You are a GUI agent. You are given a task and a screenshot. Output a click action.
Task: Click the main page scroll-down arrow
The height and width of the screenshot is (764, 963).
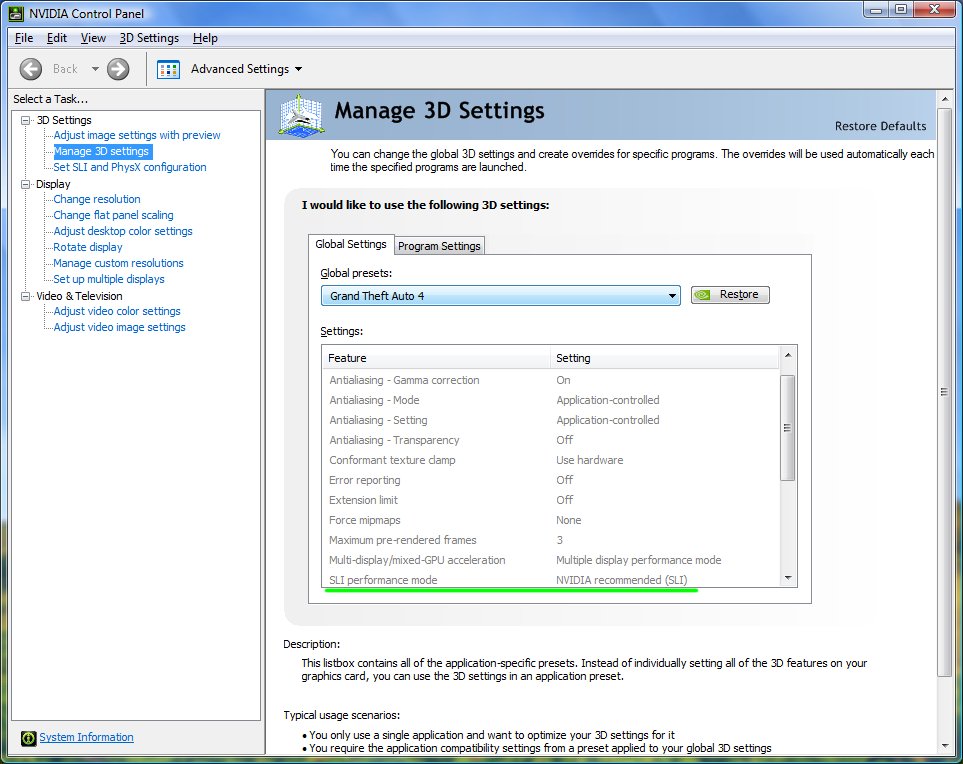coord(945,746)
